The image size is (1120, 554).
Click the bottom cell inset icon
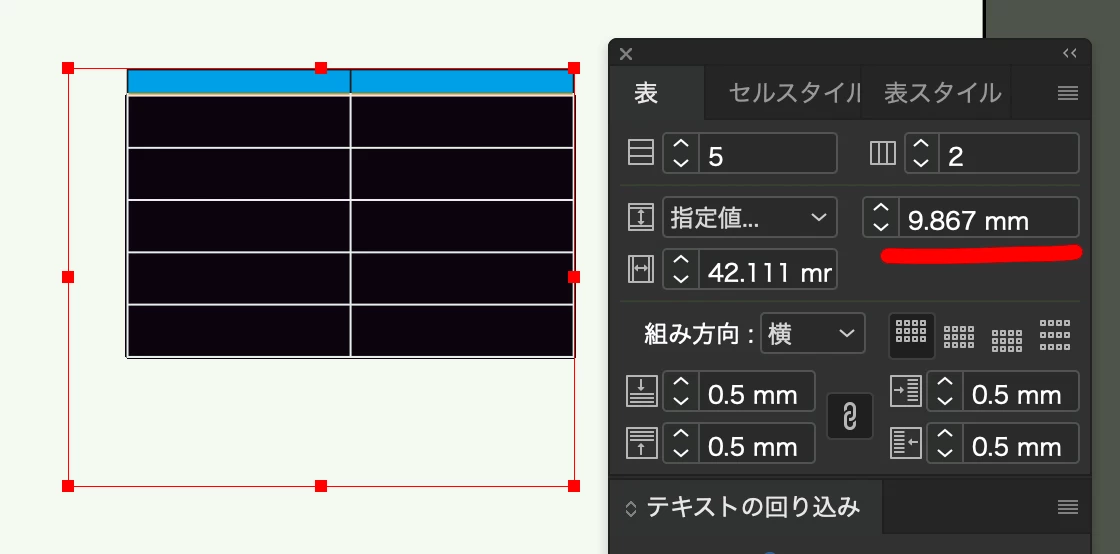coord(641,443)
